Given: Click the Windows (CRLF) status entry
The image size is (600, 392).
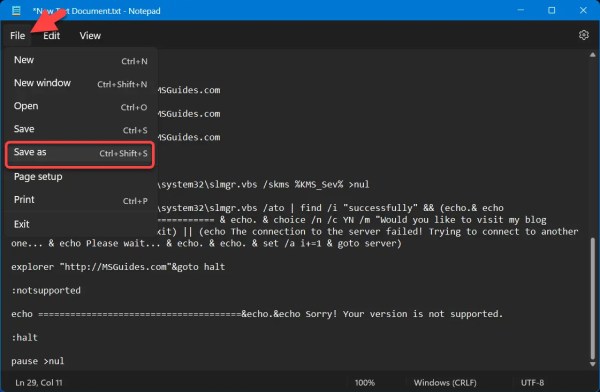Looking at the screenshot, I should coord(445,382).
